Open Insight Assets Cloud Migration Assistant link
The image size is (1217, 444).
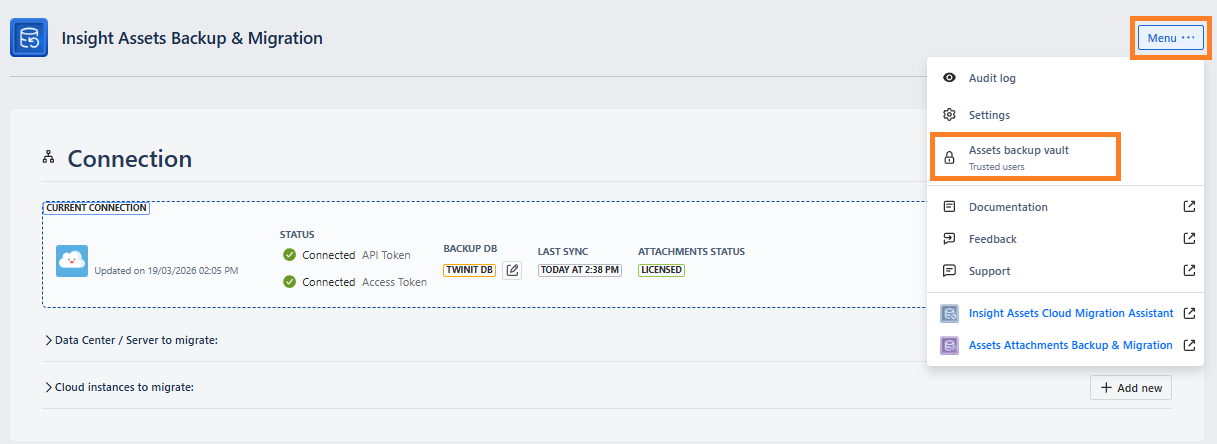point(1071,313)
